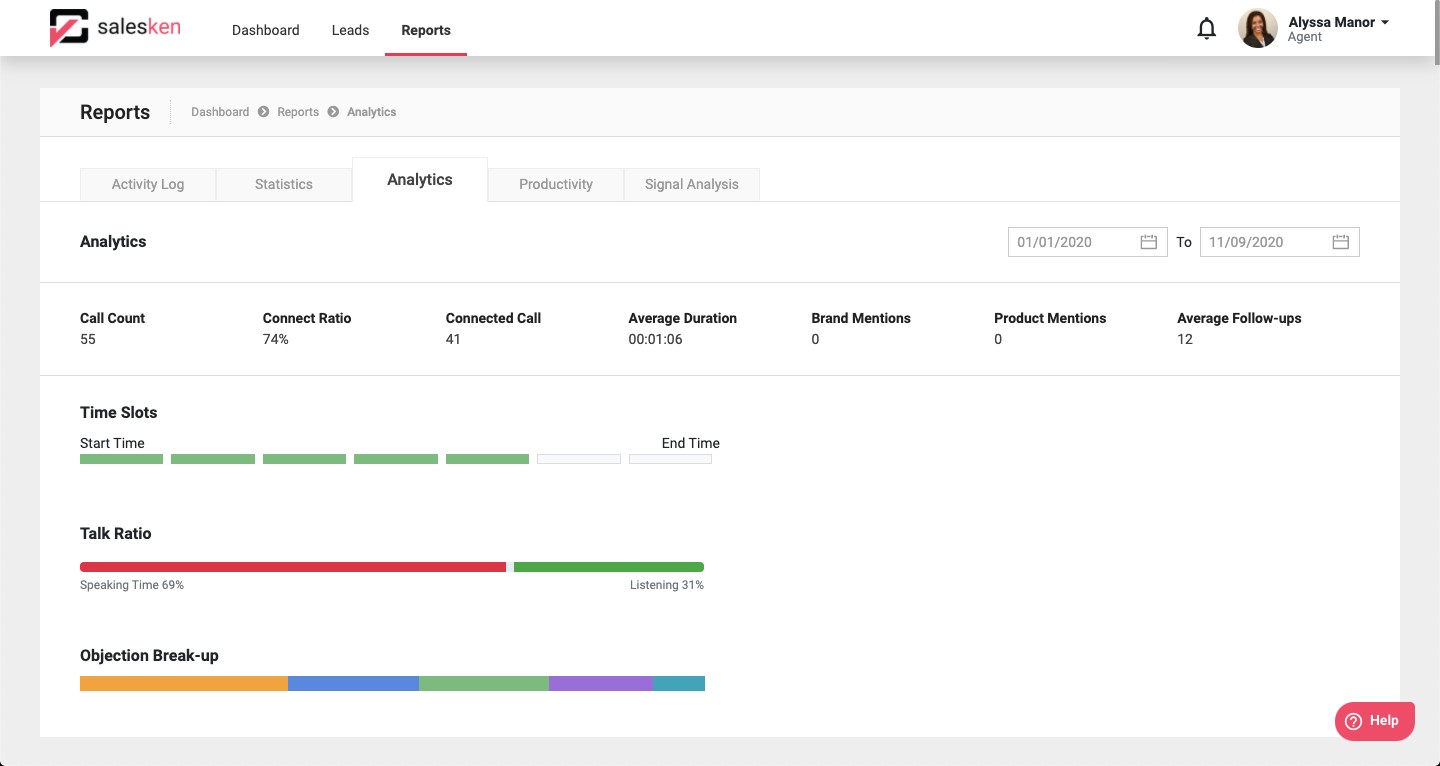1440x766 pixels.
Task: Switch to the Statistics tab
Action: click(x=284, y=184)
